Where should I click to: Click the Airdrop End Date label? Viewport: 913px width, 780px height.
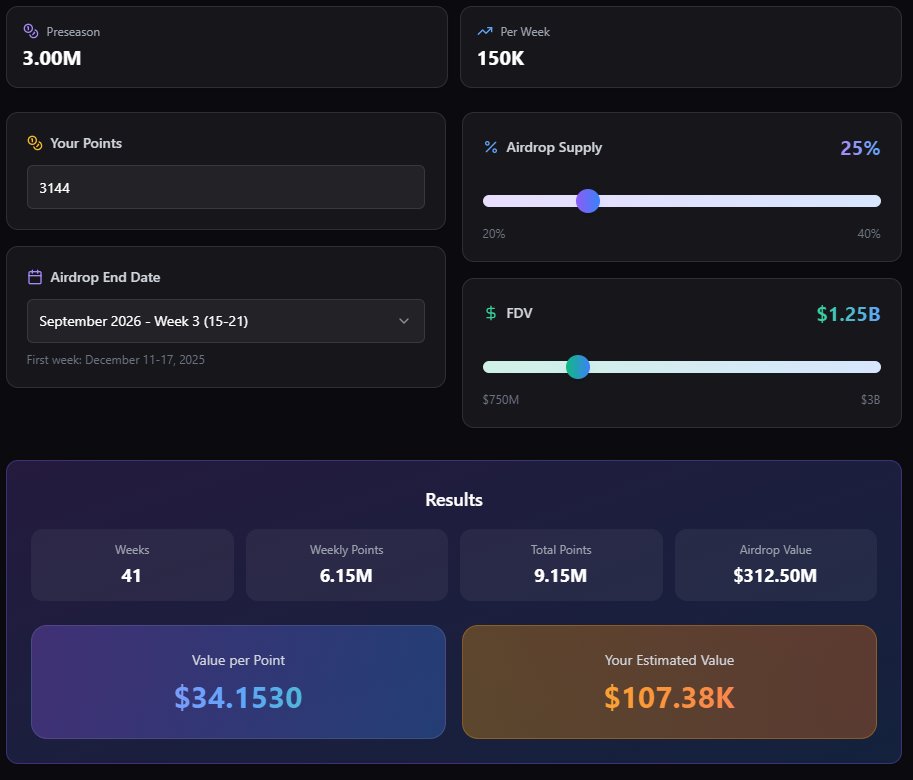click(105, 277)
